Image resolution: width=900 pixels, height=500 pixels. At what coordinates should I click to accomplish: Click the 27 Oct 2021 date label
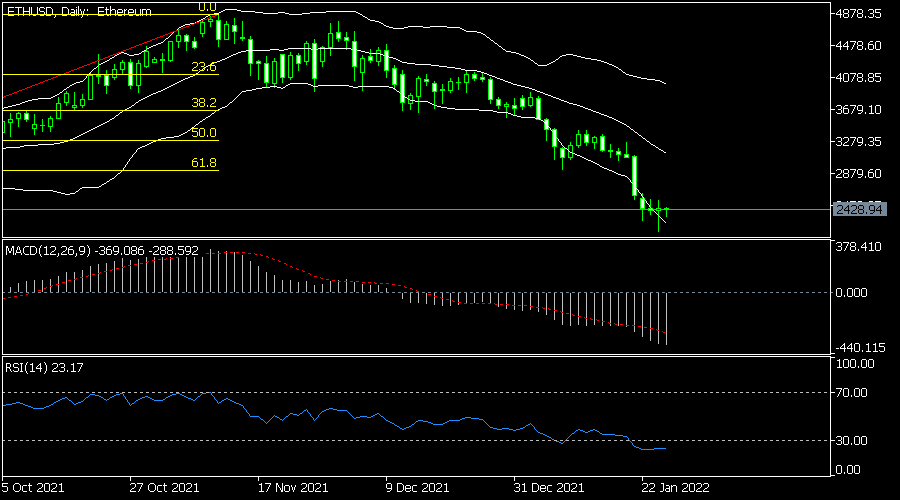164,488
